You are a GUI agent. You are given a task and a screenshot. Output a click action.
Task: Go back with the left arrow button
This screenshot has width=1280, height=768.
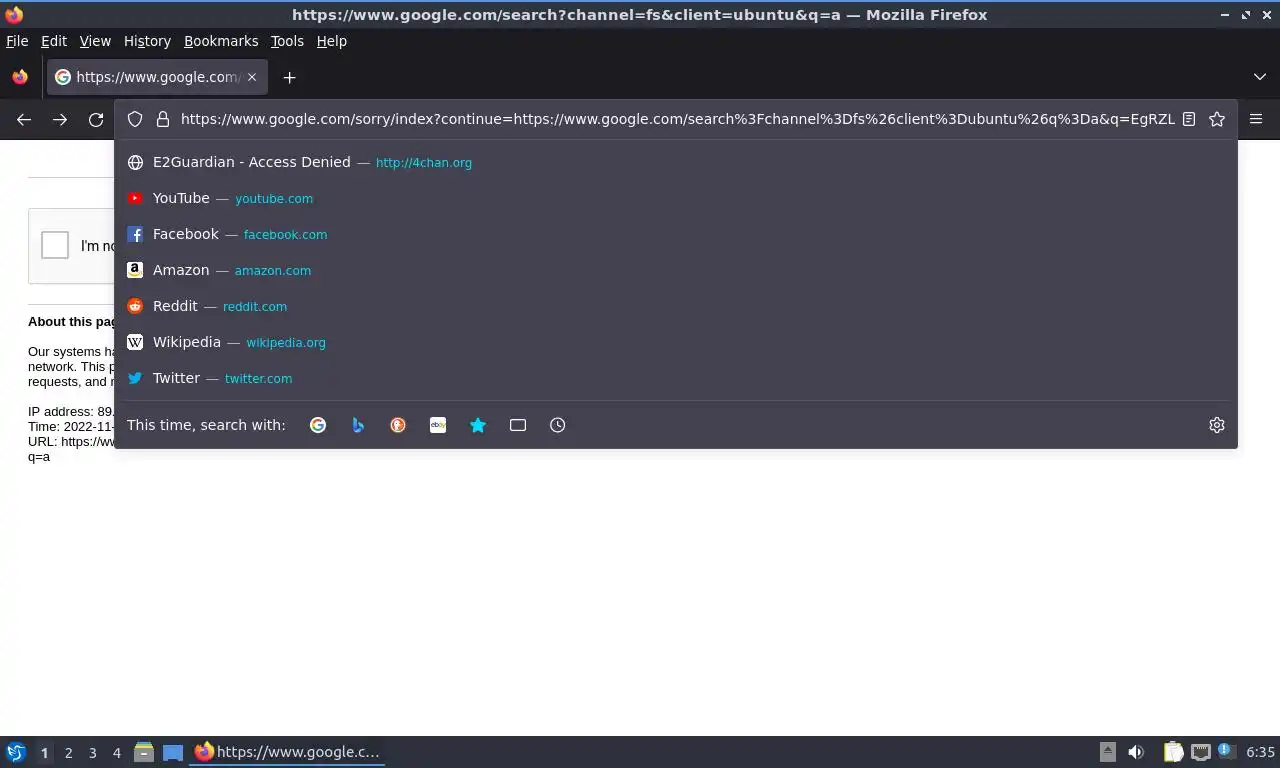(x=24, y=119)
